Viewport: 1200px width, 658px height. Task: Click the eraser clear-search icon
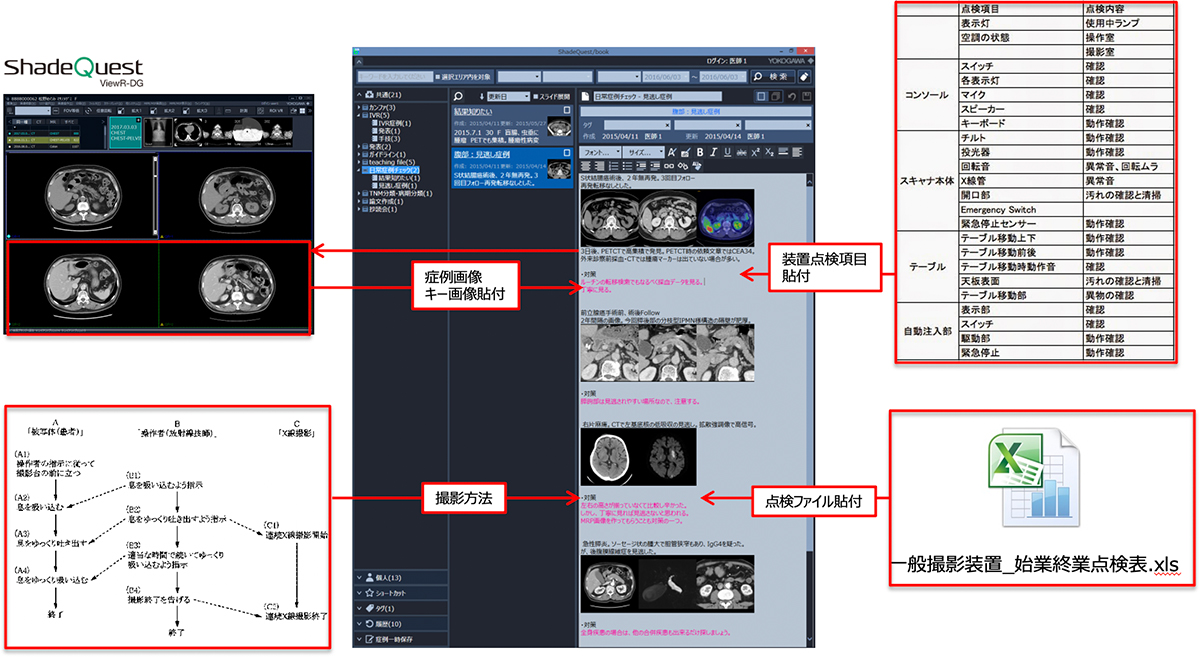pyautogui.click(x=806, y=77)
